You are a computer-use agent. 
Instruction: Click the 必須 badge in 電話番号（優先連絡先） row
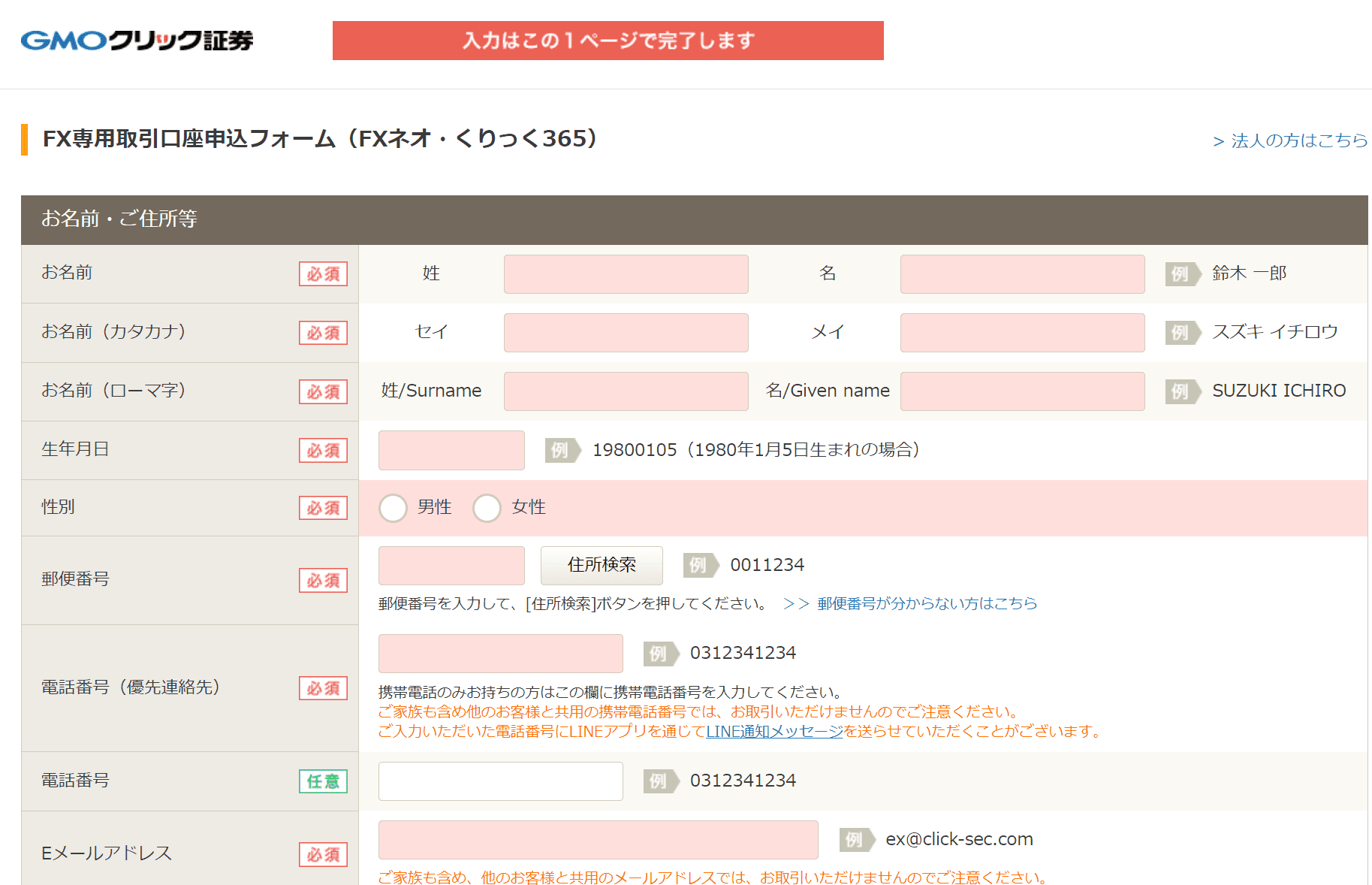[x=323, y=688]
